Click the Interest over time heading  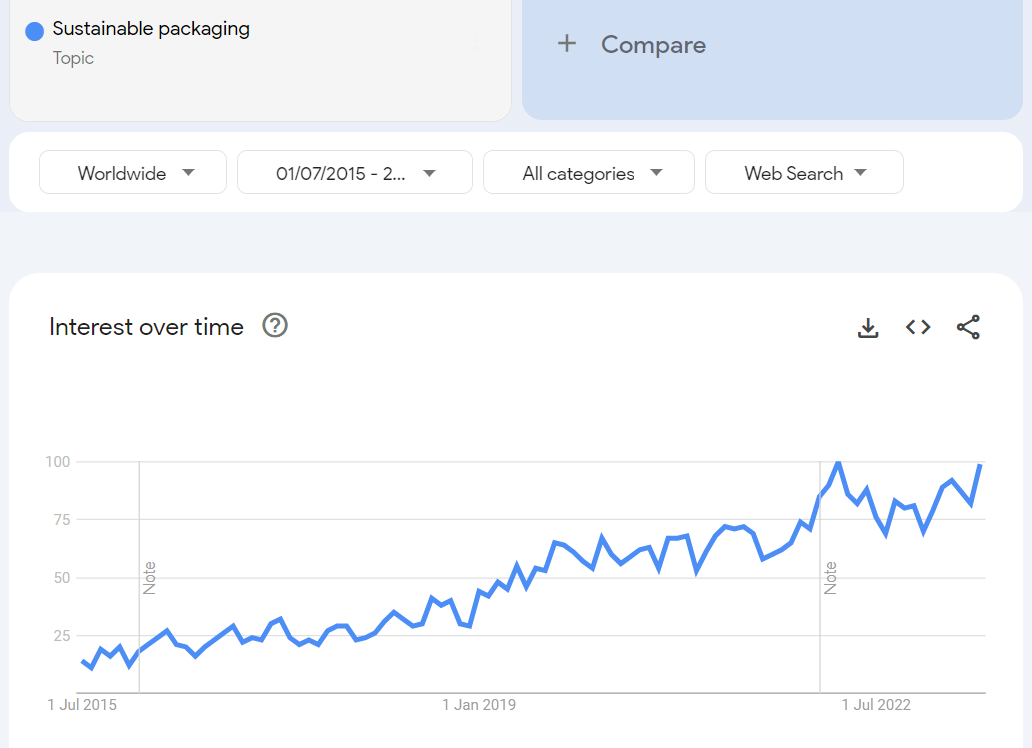146,327
